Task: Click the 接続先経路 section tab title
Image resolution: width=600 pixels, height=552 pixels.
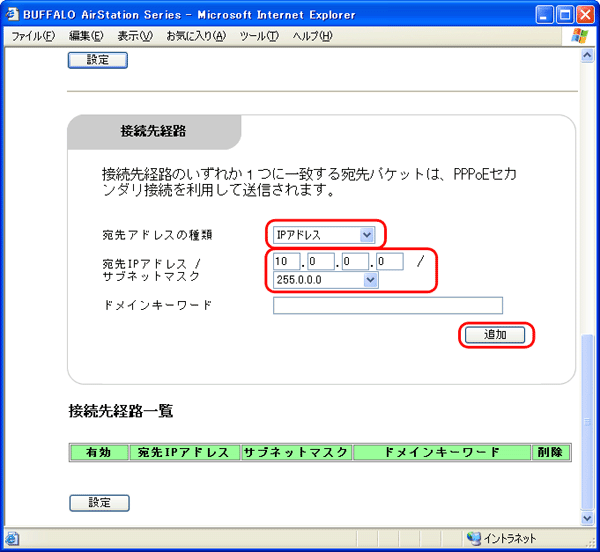Action: (x=153, y=131)
